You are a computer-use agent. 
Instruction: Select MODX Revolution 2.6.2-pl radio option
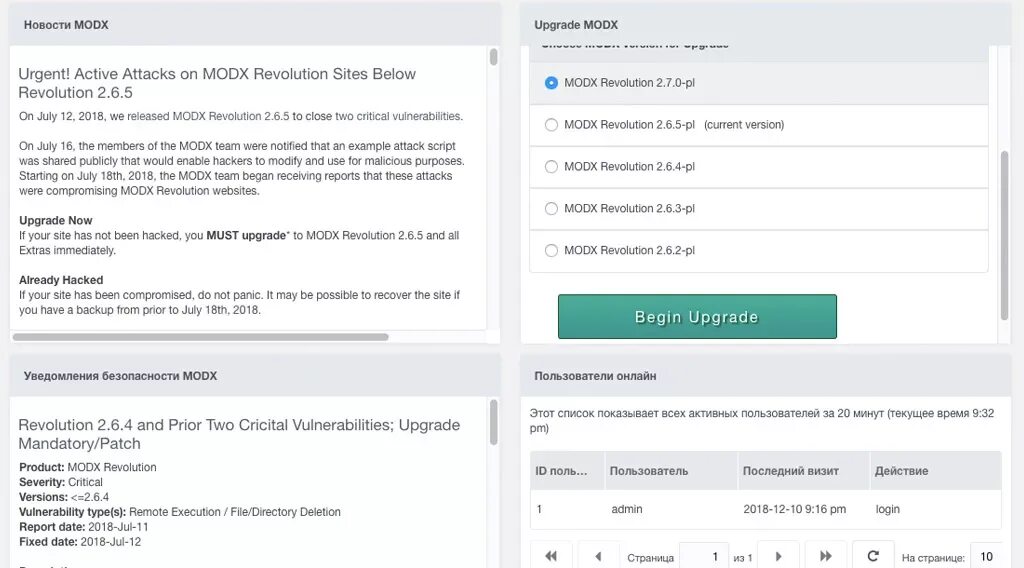coord(551,250)
